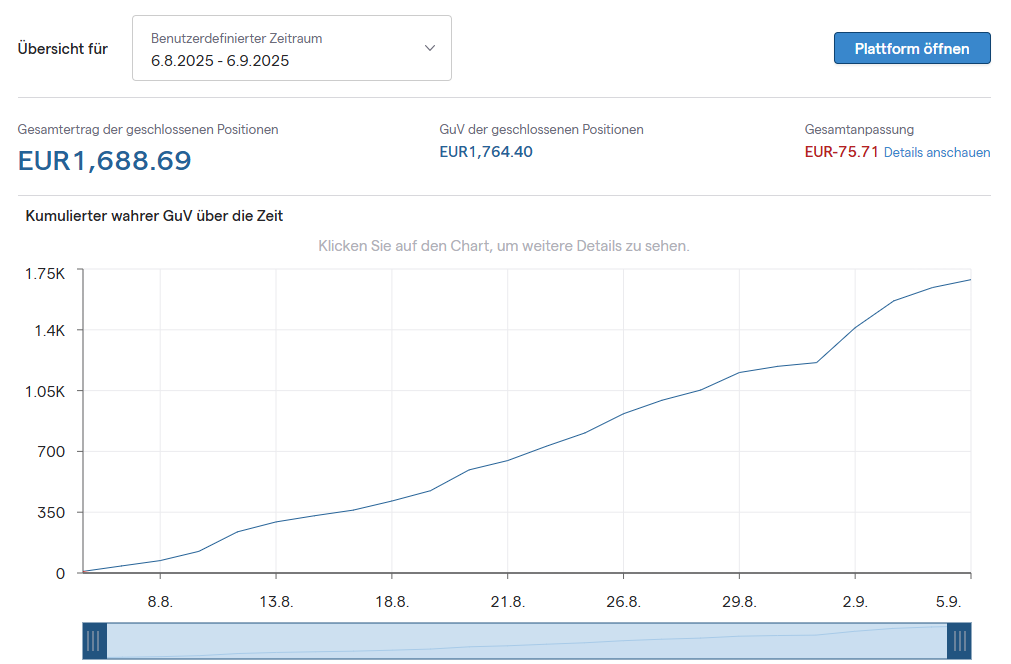Grab the right handle of range slider
The width and height of the screenshot is (1011, 664).
pyautogui.click(x=959, y=641)
